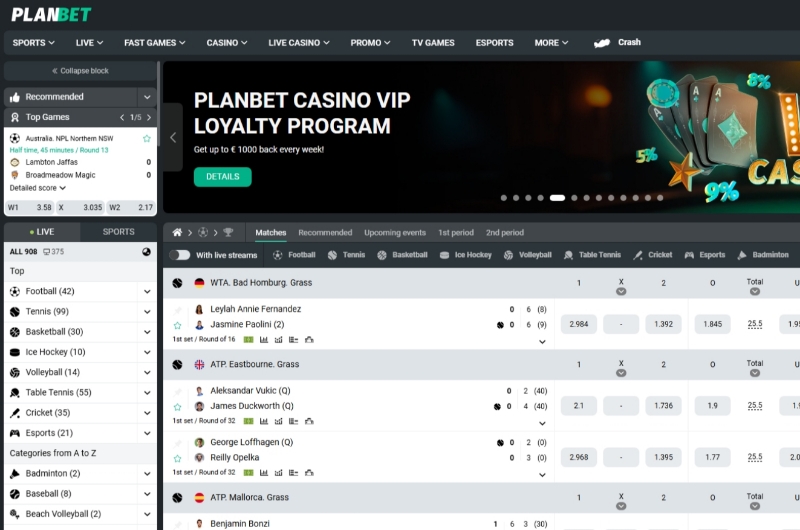Expand the Football (42) category
The height and width of the screenshot is (530, 800).
tap(147, 291)
